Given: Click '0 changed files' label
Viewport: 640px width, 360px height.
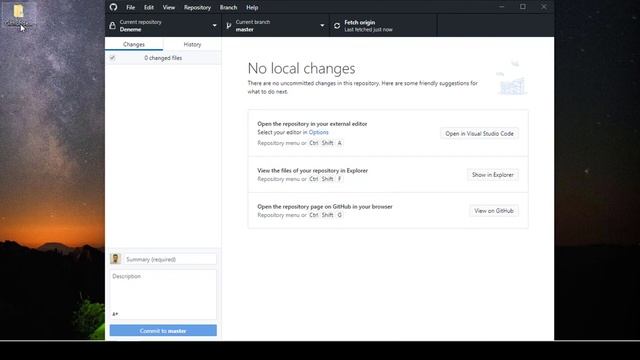Looking at the screenshot, I should [163, 58].
